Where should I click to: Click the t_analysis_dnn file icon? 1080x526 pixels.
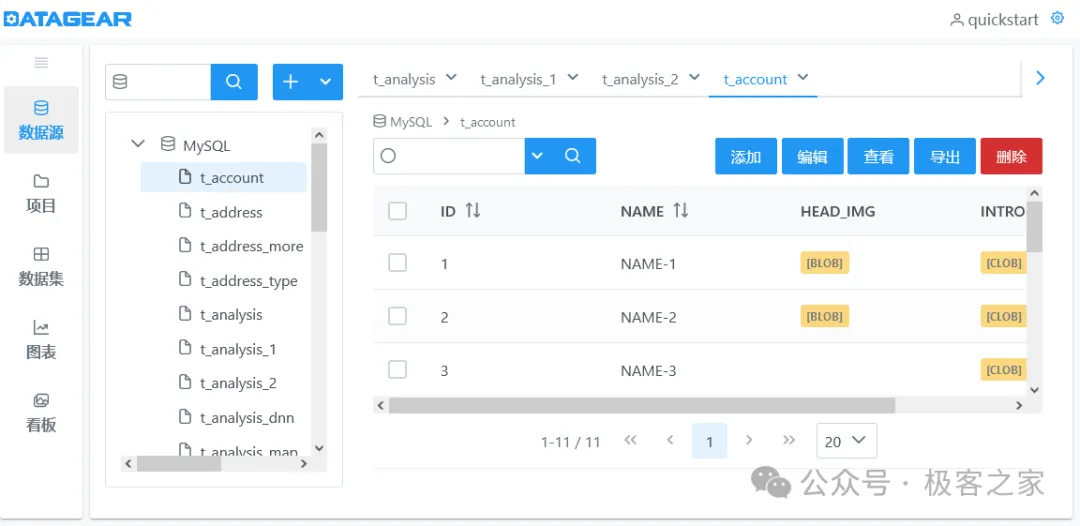(x=185, y=416)
